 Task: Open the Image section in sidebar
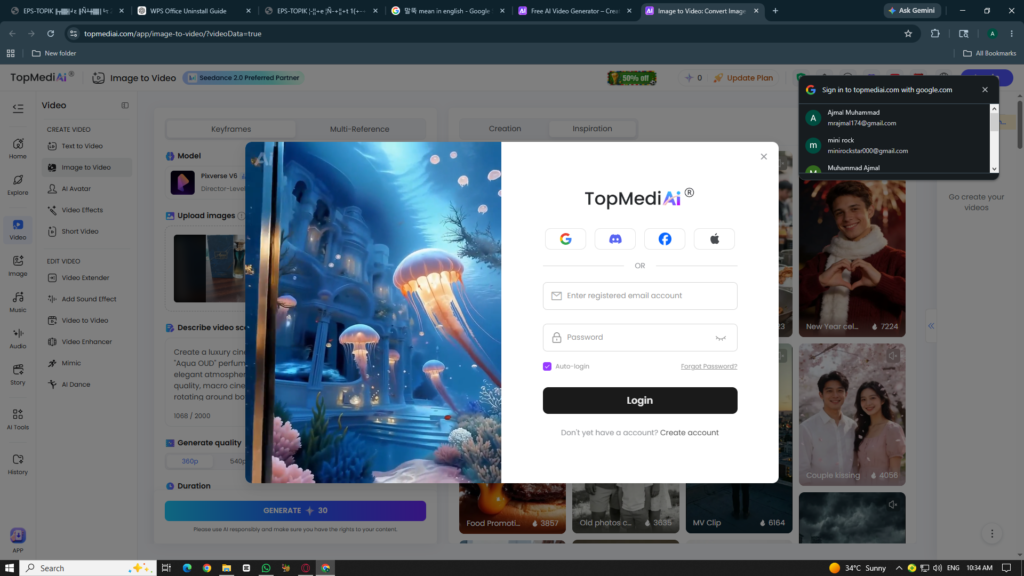click(18, 266)
